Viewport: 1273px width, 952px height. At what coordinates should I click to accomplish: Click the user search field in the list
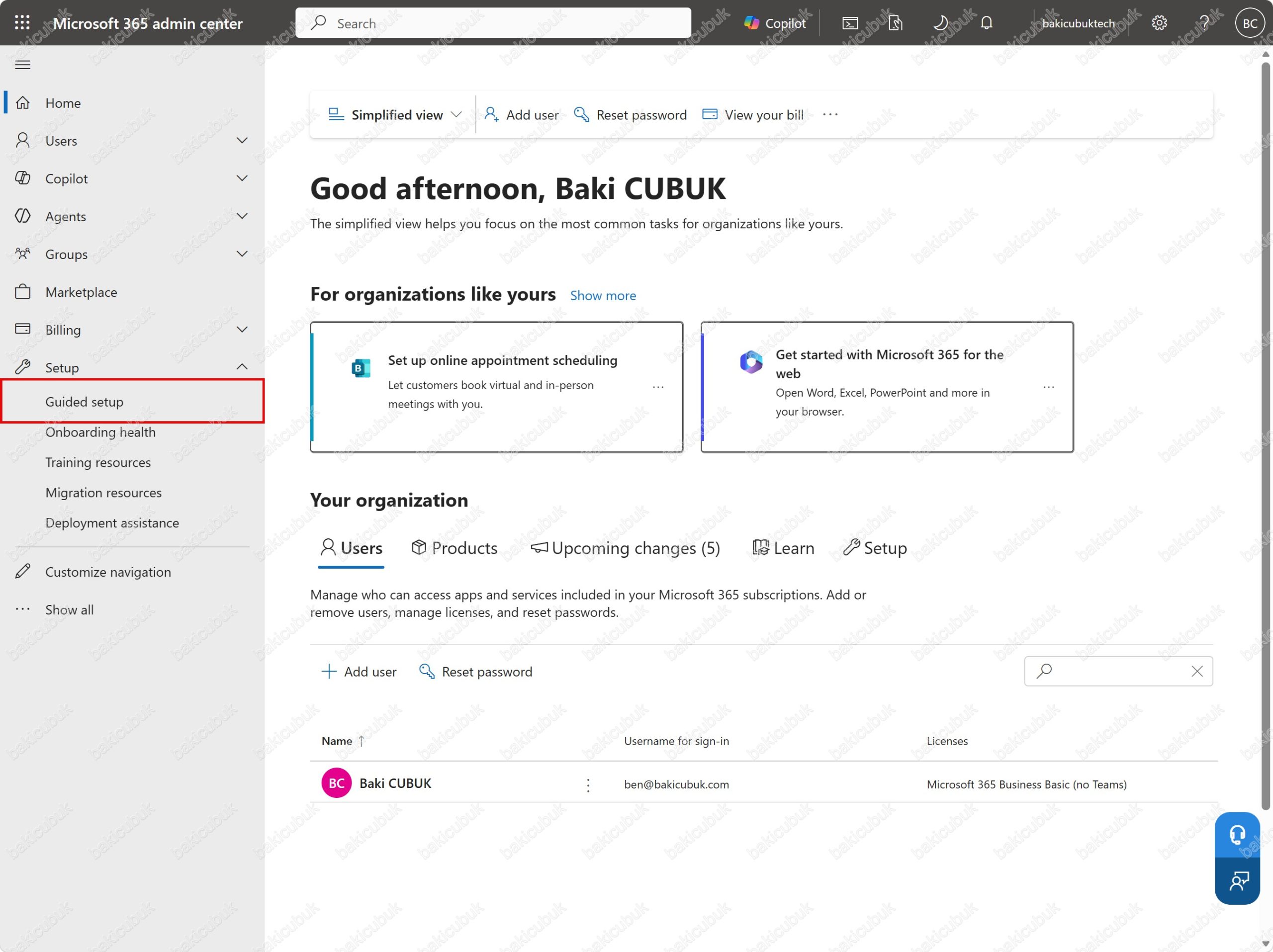(x=1118, y=671)
